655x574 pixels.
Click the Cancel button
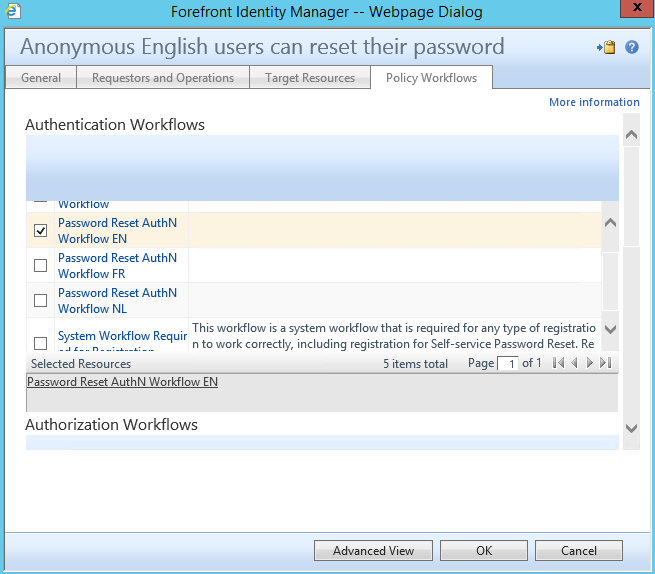579,551
